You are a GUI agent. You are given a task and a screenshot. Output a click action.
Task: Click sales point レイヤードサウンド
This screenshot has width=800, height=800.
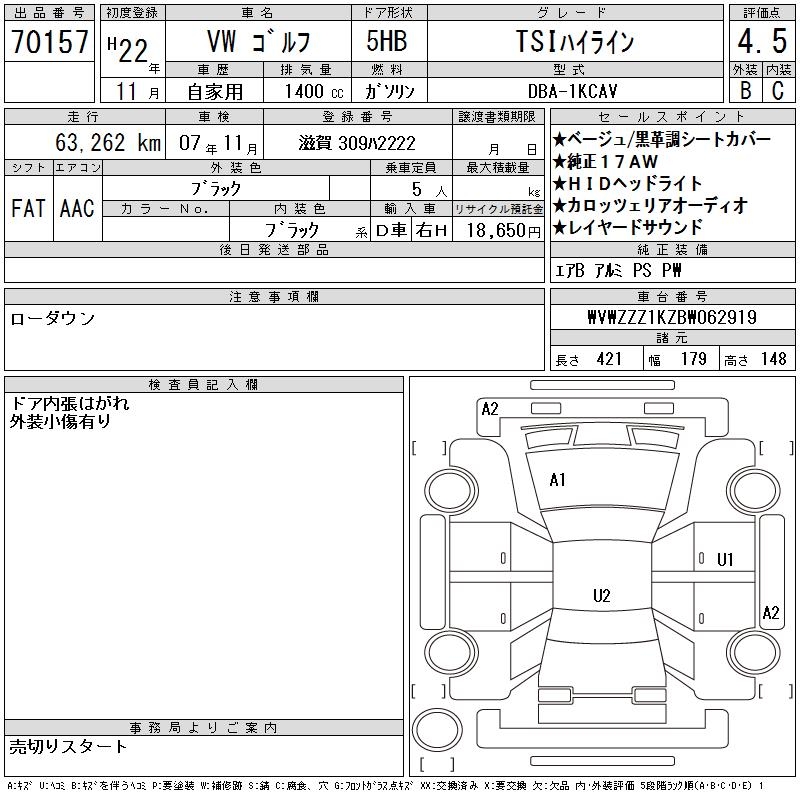(x=628, y=227)
